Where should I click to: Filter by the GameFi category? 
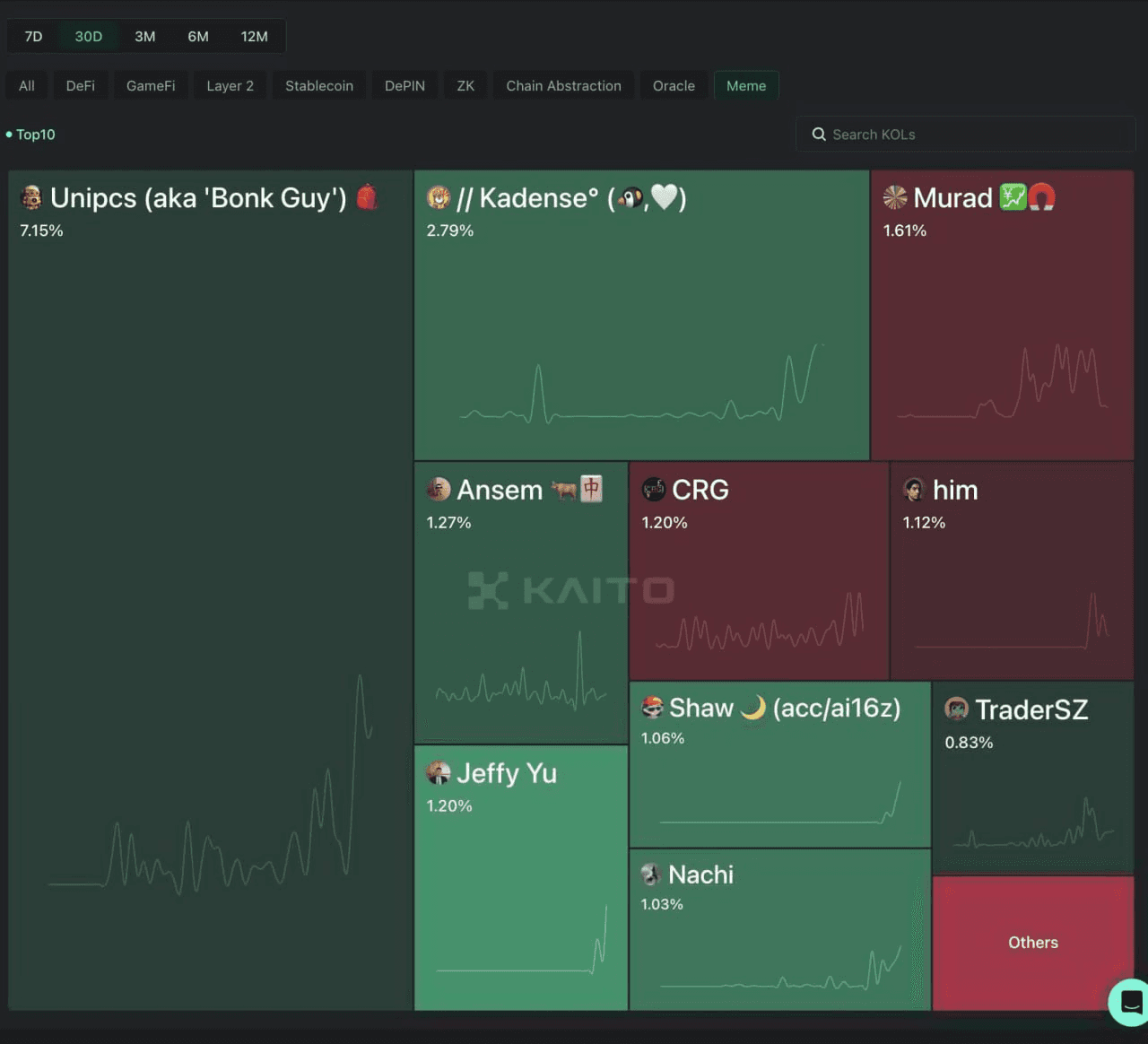pos(151,86)
